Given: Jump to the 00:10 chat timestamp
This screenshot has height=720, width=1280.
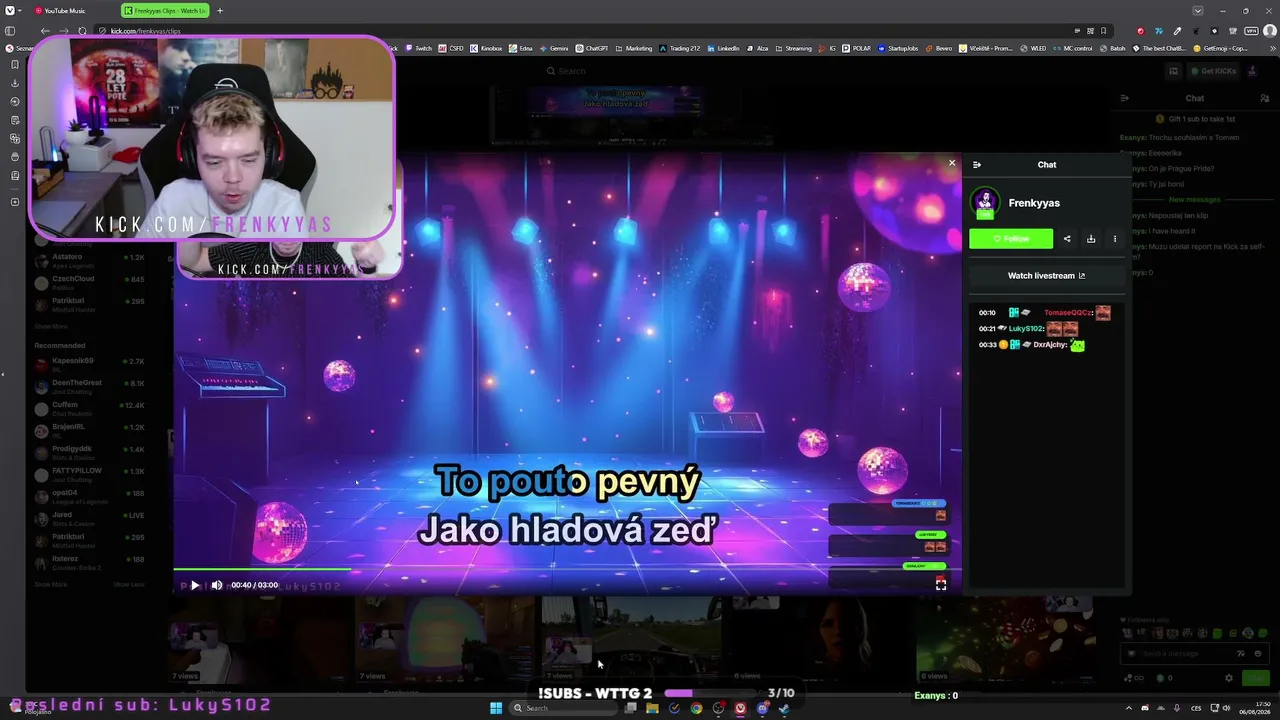Looking at the screenshot, I should (987, 313).
